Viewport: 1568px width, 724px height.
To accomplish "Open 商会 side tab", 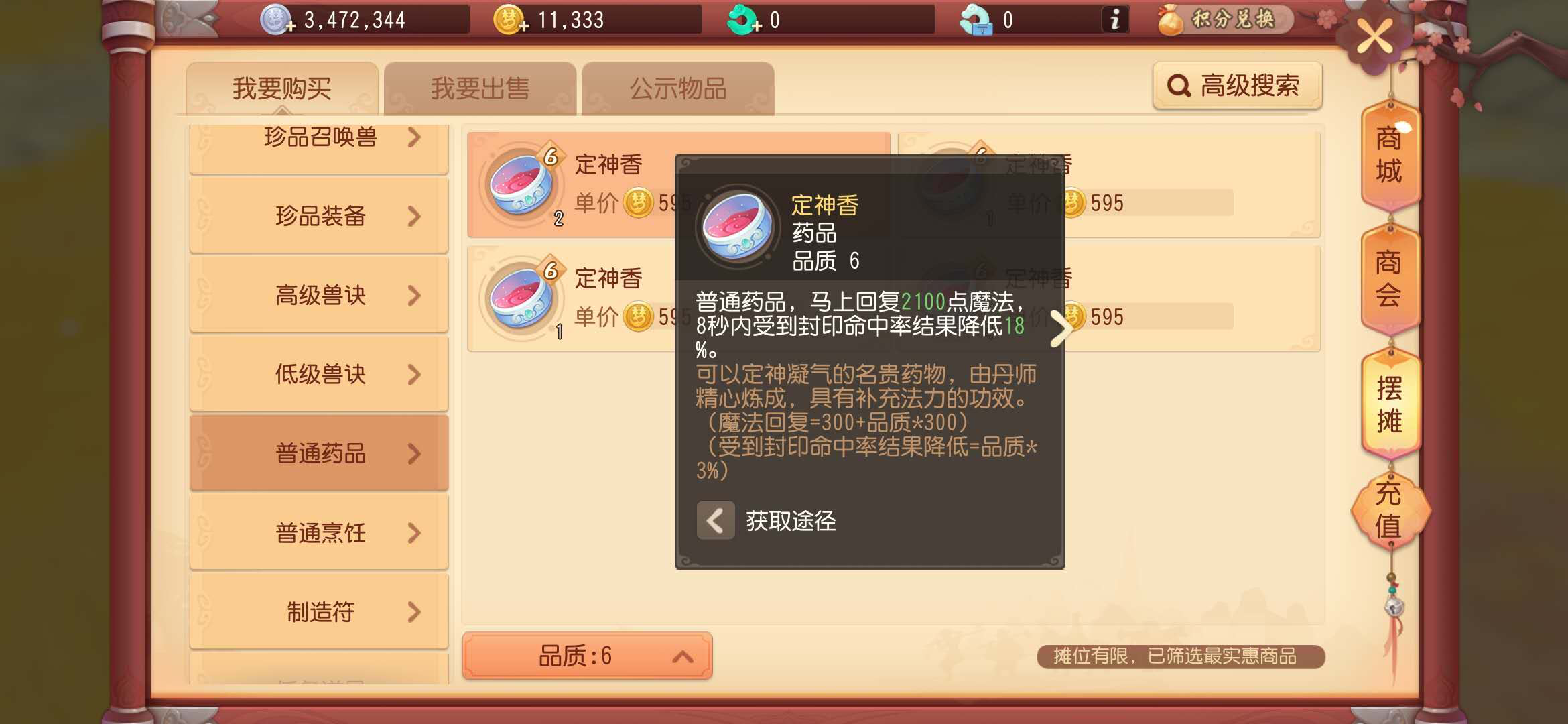I will 1389,278.
